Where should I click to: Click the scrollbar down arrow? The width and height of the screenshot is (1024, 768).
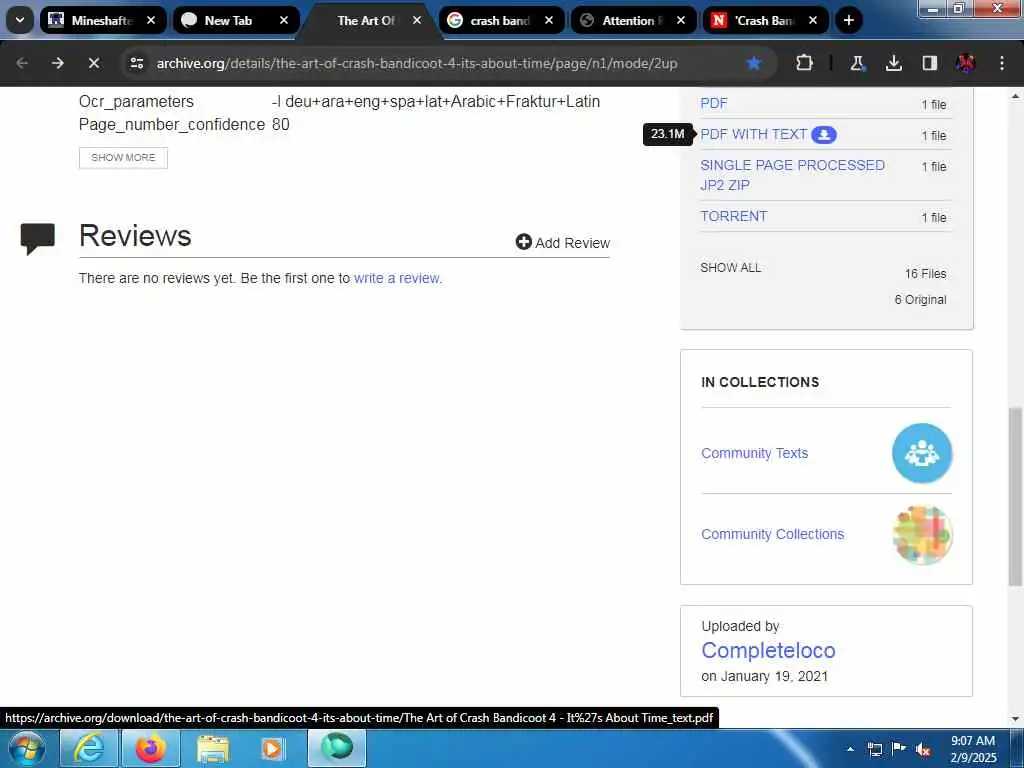pos(1015,719)
